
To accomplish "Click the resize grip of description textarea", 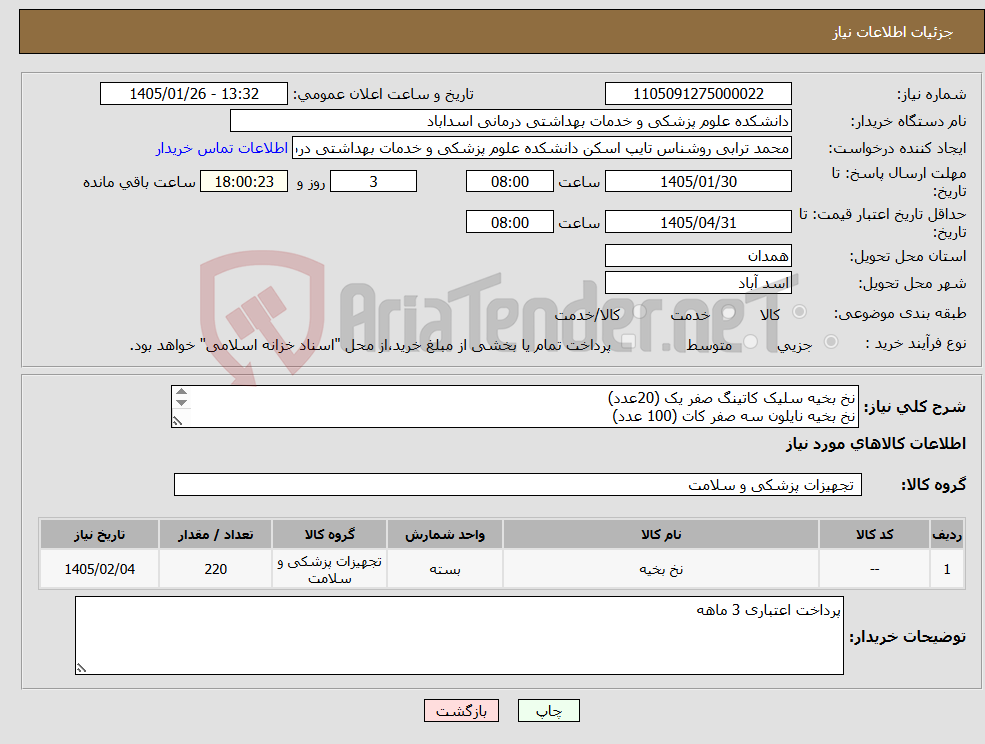I will (x=178, y=421).
